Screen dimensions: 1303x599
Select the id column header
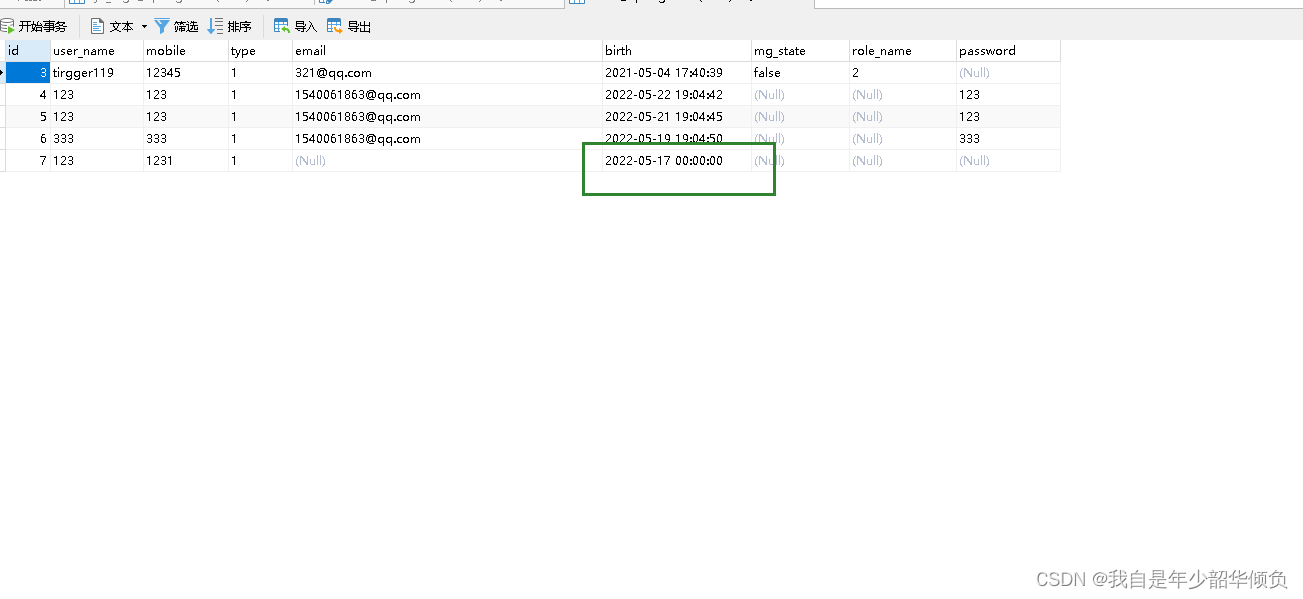pos(28,50)
